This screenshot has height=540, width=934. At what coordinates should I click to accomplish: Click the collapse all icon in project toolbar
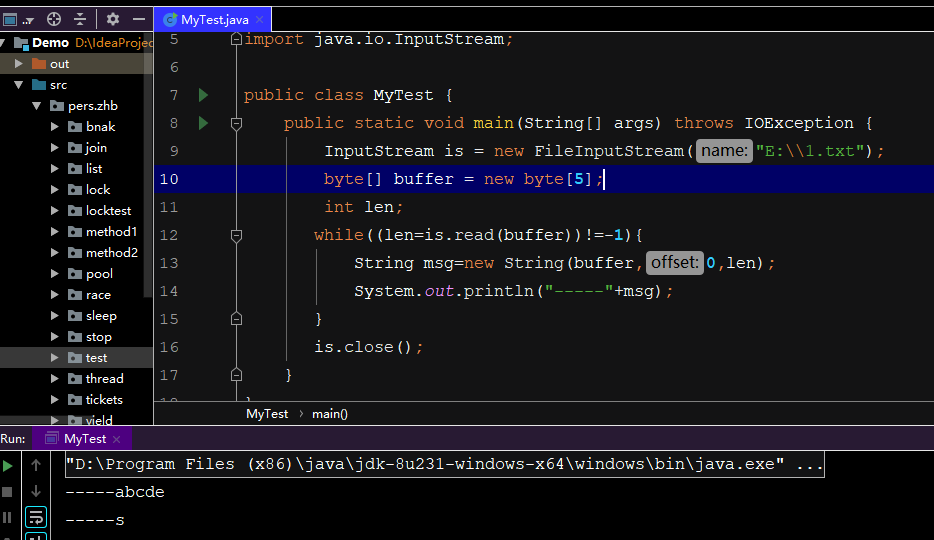(80, 19)
